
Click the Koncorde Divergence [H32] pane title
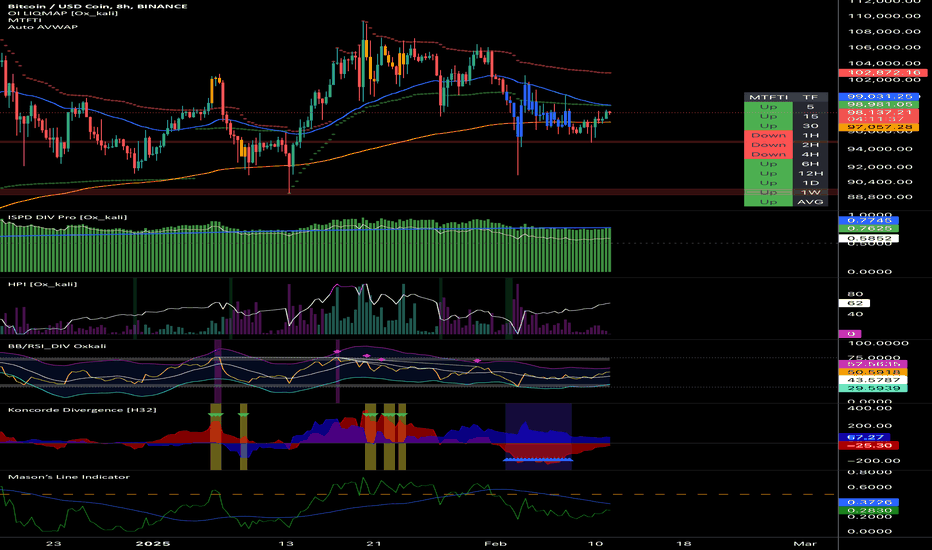point(82,410)
